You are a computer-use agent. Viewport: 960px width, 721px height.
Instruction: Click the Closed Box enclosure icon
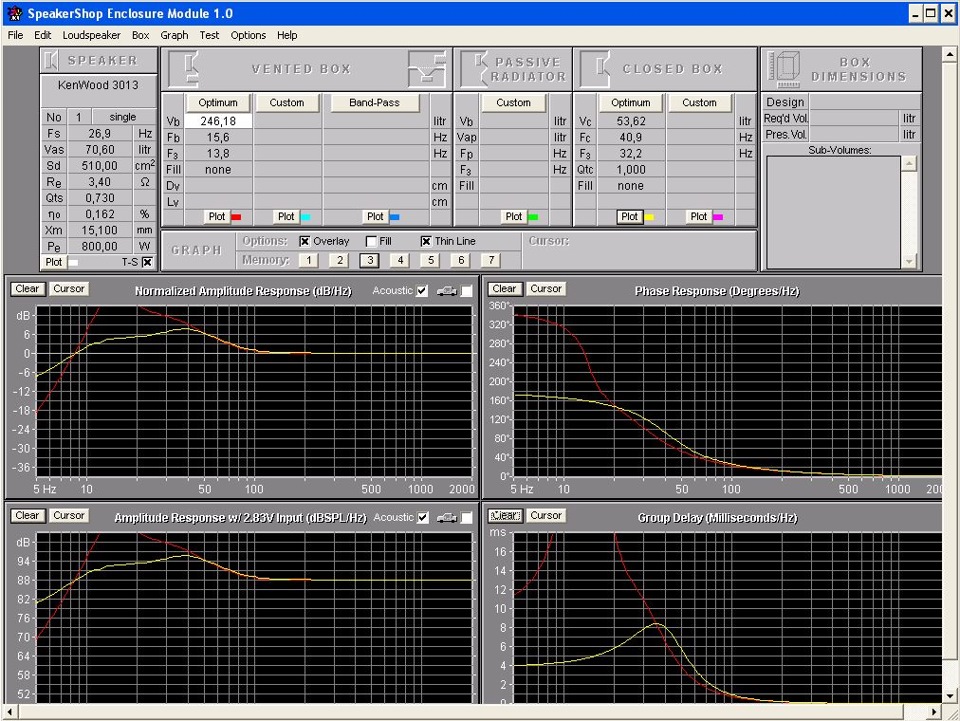(595, 69)
